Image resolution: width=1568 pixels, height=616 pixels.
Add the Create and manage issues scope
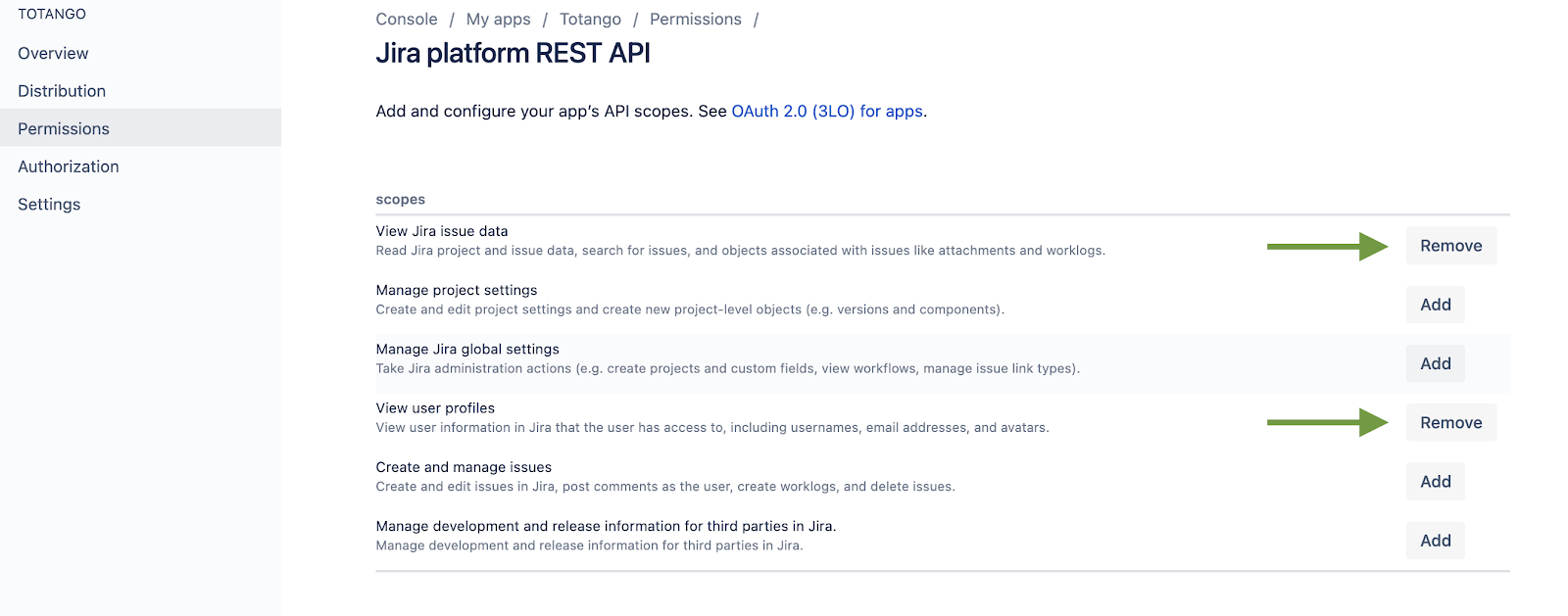1436,481
